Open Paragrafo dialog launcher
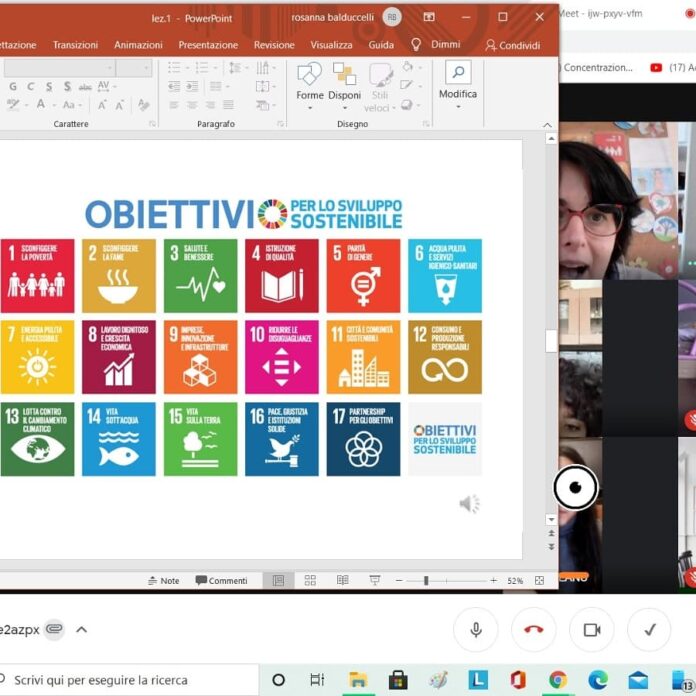This screenshot has height=696, width=696. point(281,124)
